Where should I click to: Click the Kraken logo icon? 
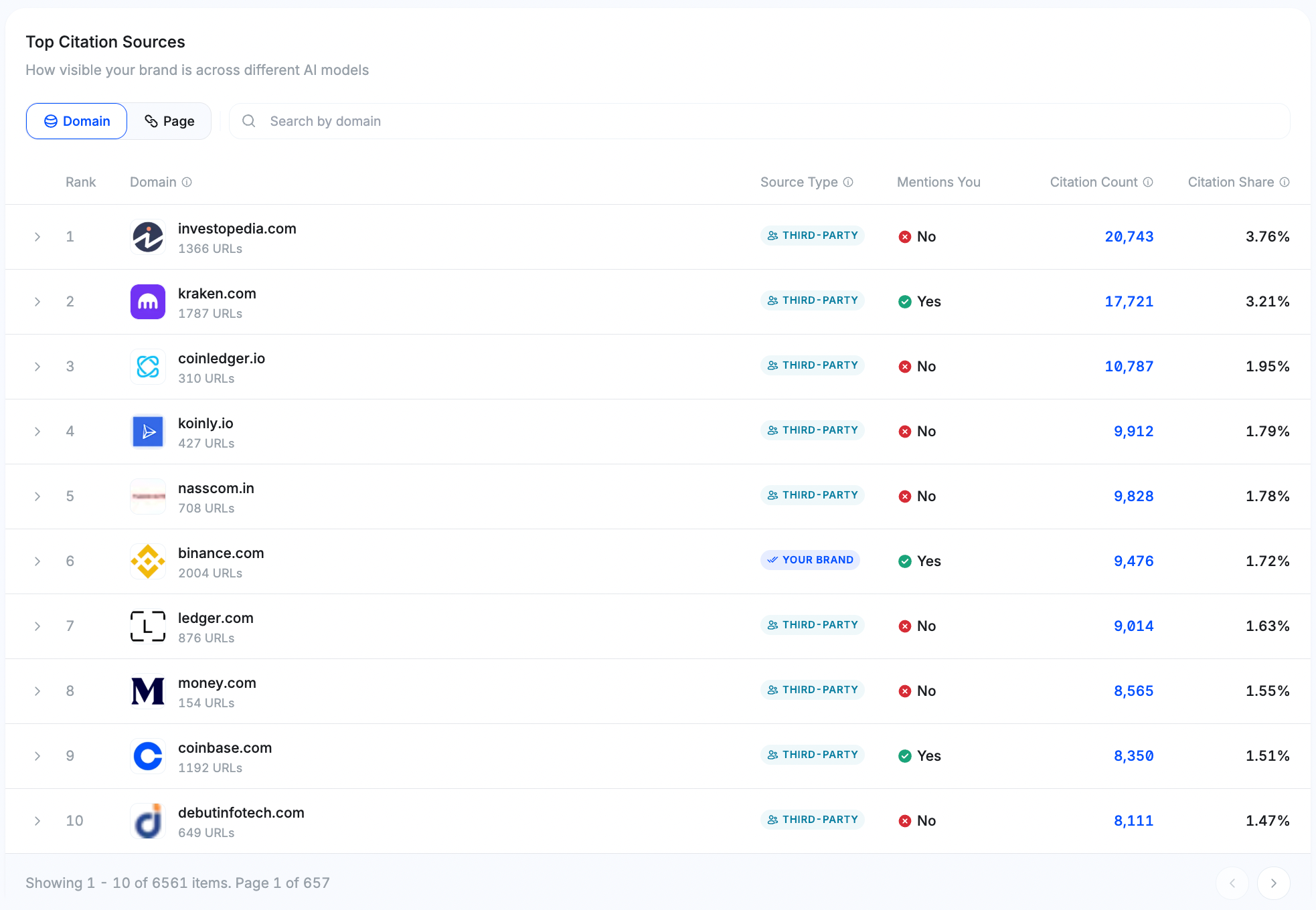point(147,302)
